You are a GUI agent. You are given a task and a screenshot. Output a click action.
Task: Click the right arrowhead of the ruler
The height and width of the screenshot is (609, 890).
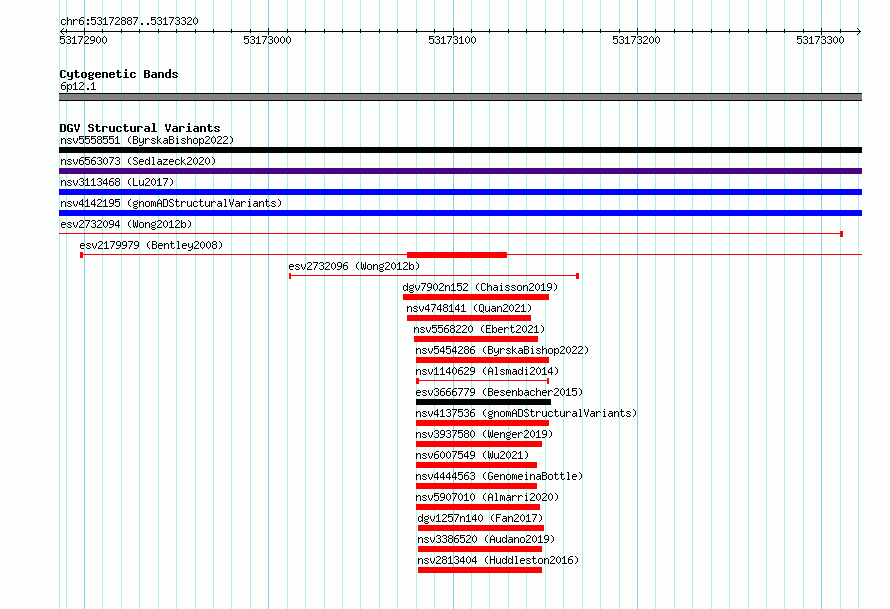[x=859, y=31]
